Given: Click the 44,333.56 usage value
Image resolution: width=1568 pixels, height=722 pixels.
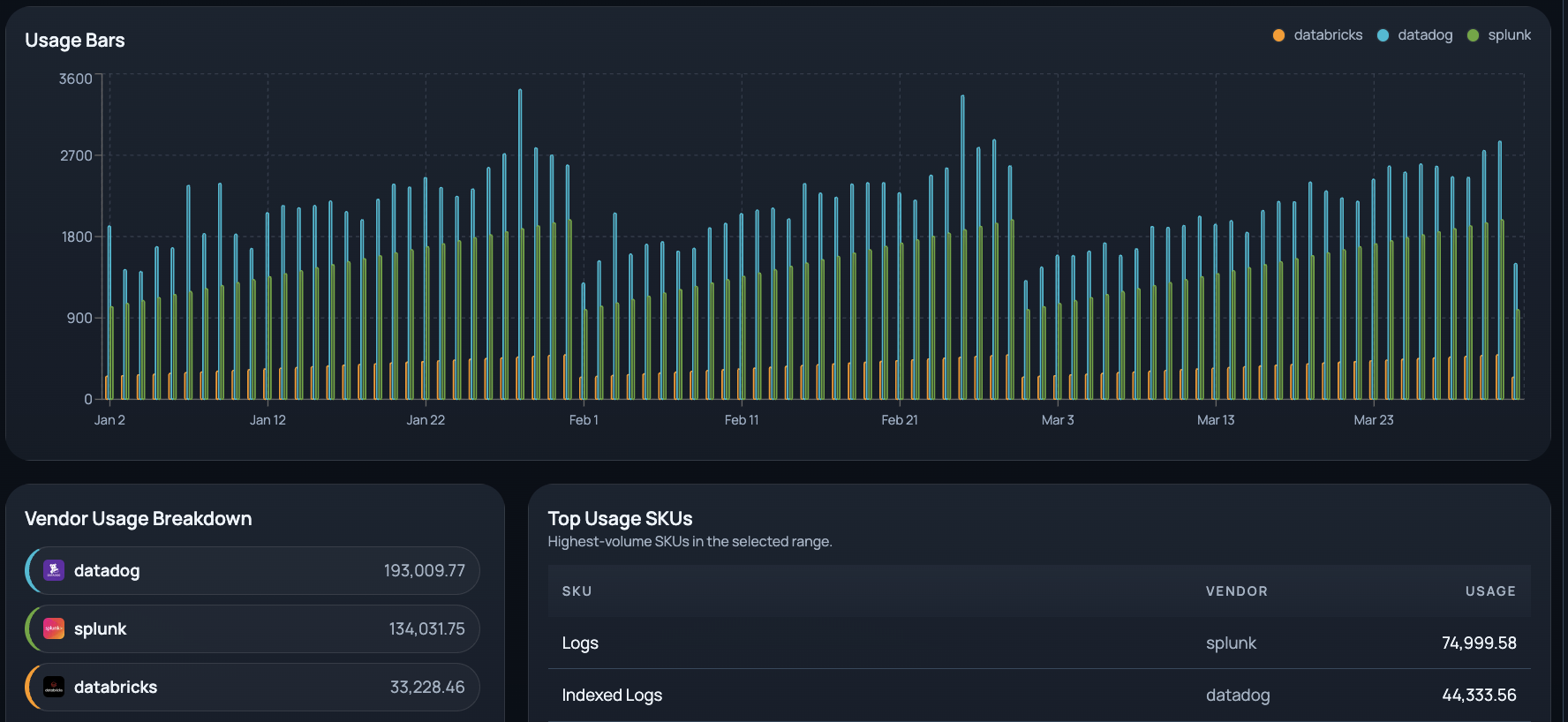Looking at the screenshot, I should 1479,695.
